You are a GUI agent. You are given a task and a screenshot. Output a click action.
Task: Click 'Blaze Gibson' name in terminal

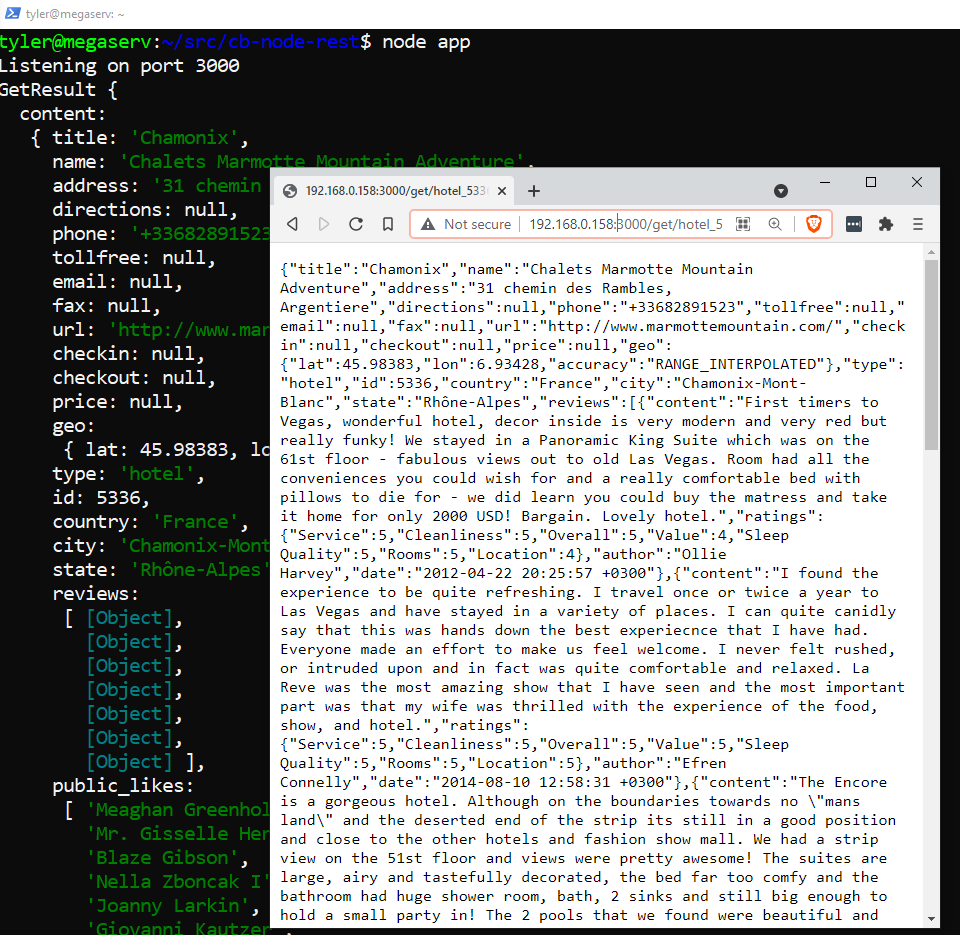(x=162, y=858)
